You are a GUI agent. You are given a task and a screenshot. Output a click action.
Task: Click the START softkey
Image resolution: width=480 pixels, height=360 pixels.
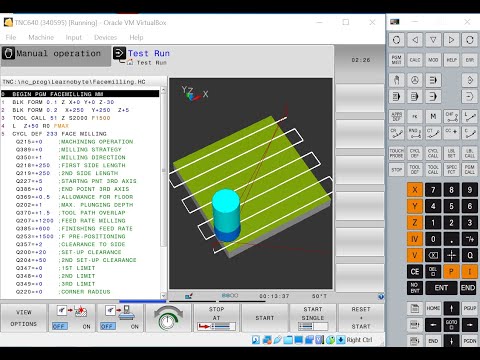click(x=265, y=318)
